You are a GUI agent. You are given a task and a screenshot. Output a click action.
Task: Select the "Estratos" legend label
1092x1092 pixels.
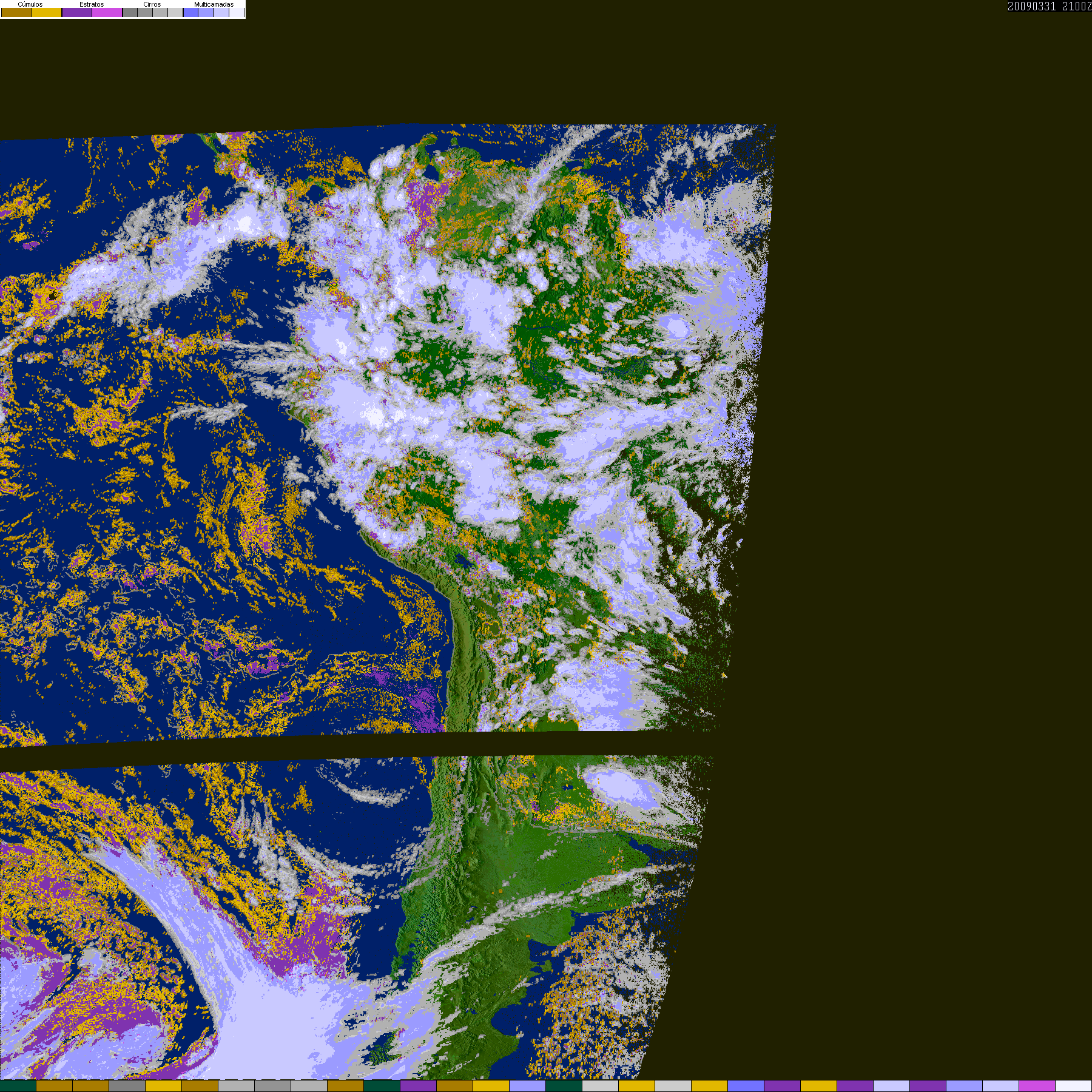[92, 4]
